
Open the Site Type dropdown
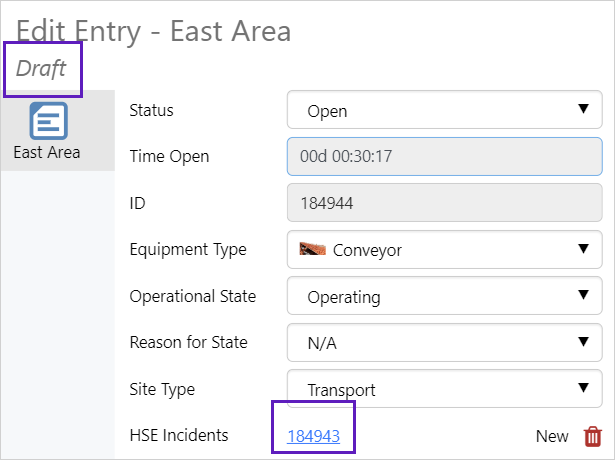444,389
